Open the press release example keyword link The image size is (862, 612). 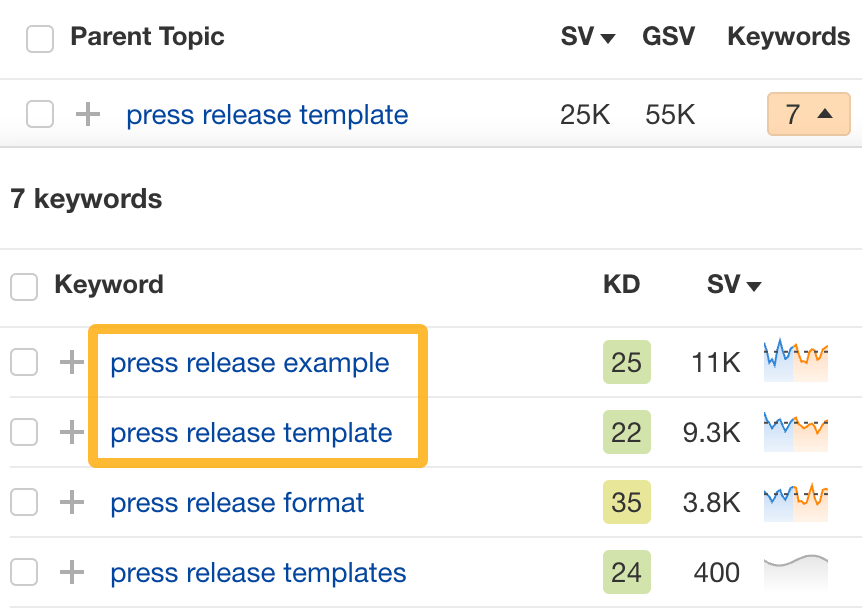[x=249, y=362]
